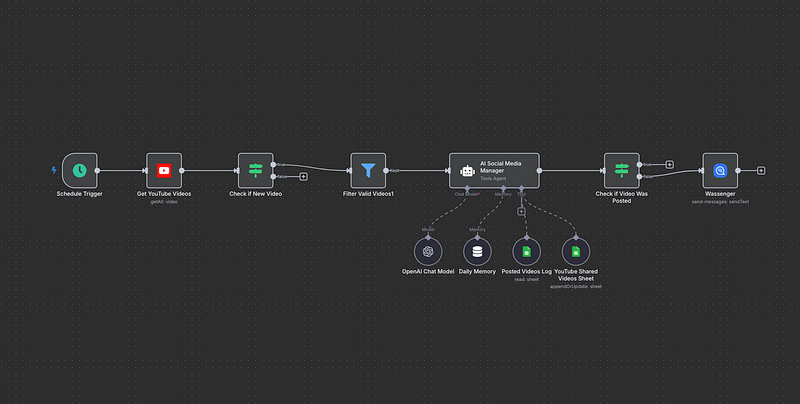The height and width of the screenshot is (404, 800).
Task: Select the Wassenger message node
Action: [720, 170]
